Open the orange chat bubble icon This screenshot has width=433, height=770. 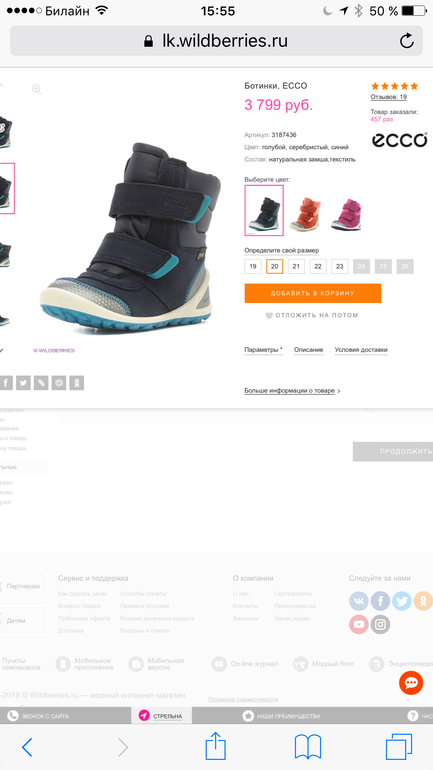(x=411, y=683)
